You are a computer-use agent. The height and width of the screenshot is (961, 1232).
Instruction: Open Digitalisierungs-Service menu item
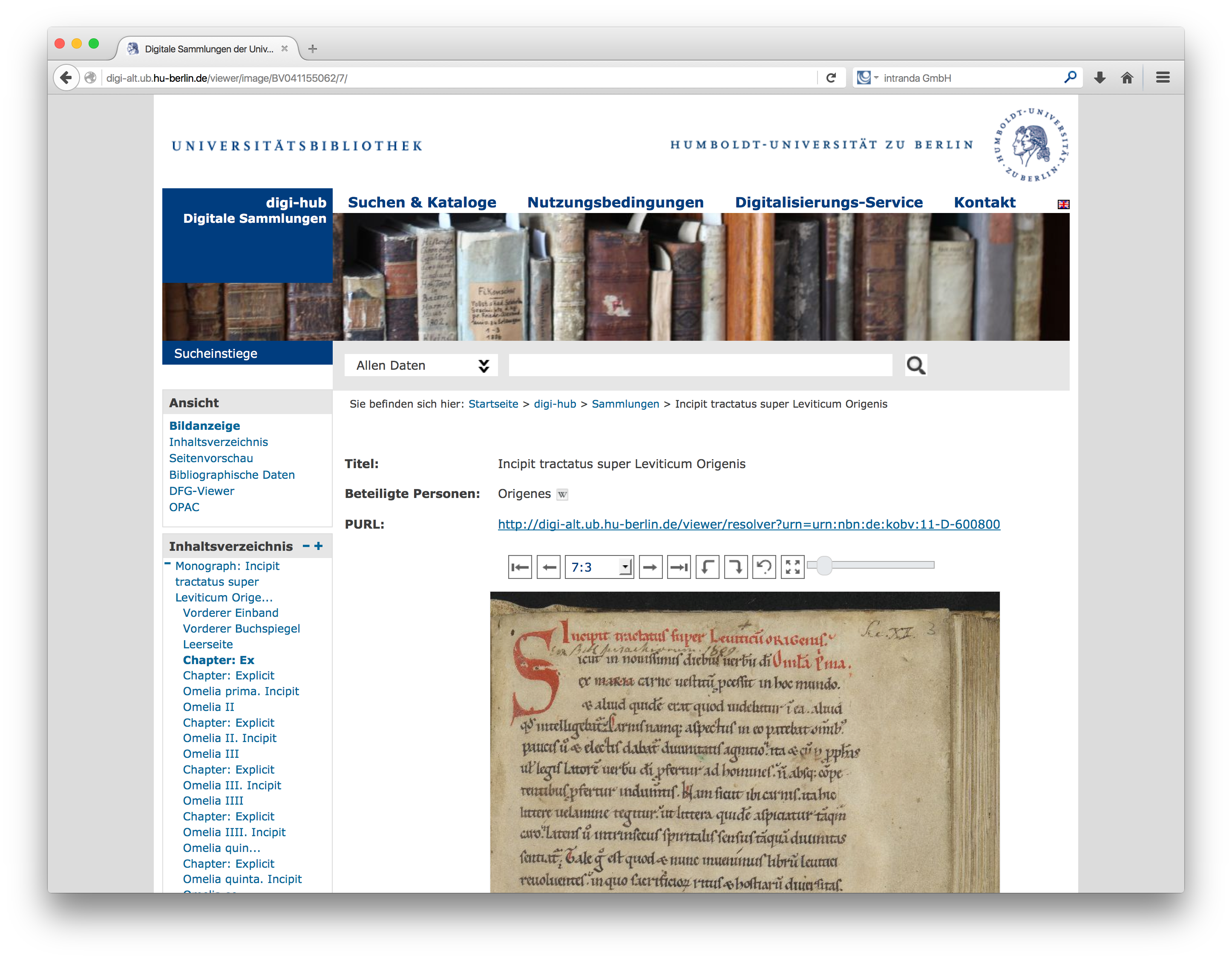pyautogui.click(x=829, y=202)
